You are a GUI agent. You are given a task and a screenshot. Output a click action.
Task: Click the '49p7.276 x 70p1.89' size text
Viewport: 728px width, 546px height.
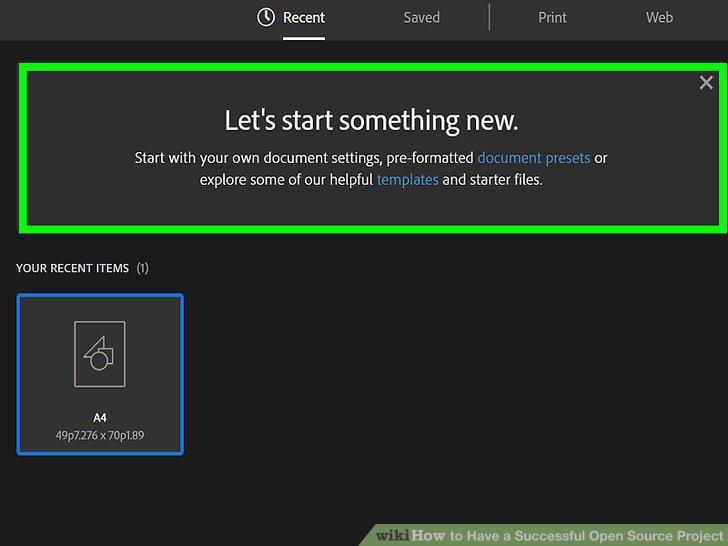[x=100, y=436]
